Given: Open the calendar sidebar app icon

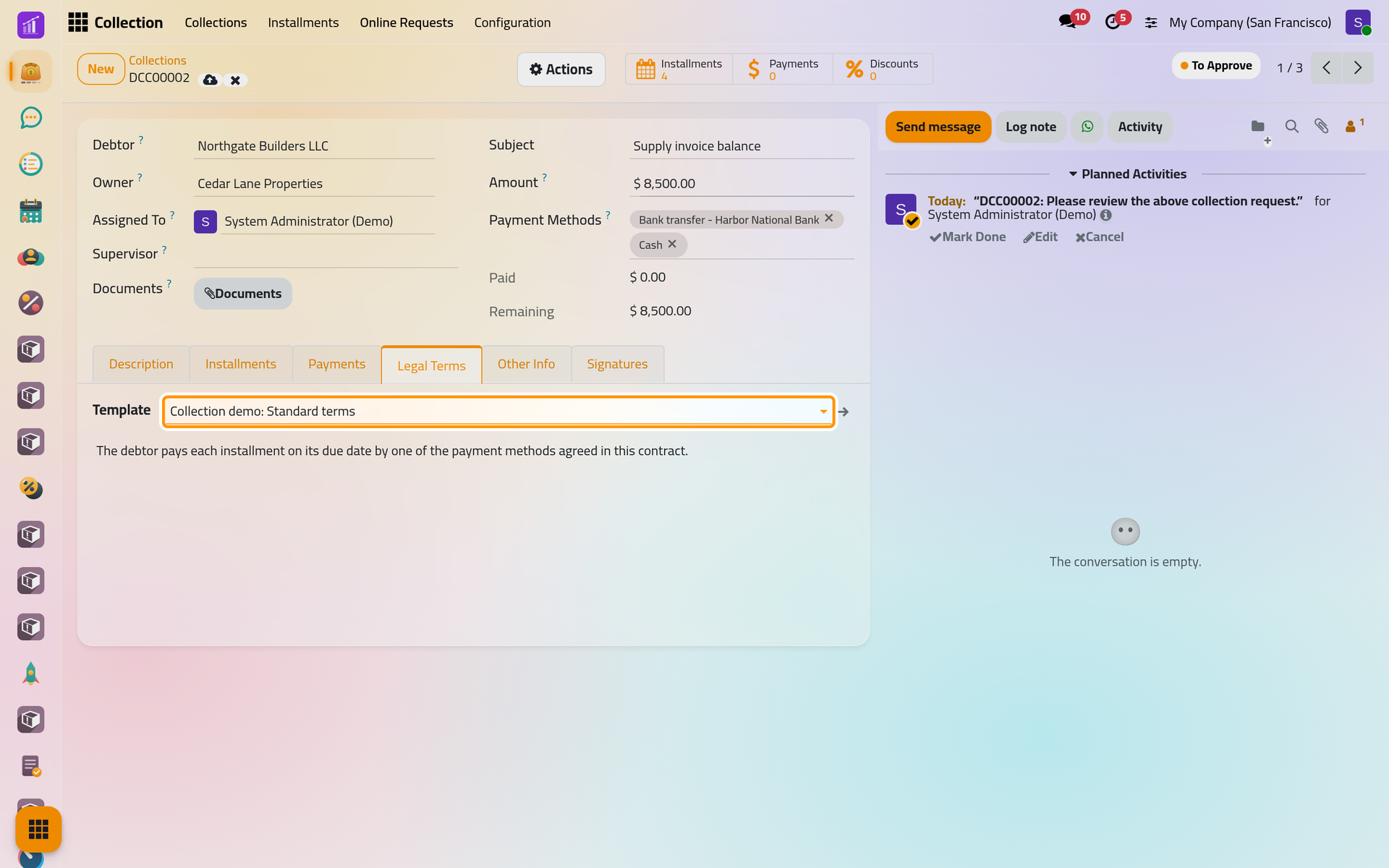Looking at the screenshot, I should point(30,210).
